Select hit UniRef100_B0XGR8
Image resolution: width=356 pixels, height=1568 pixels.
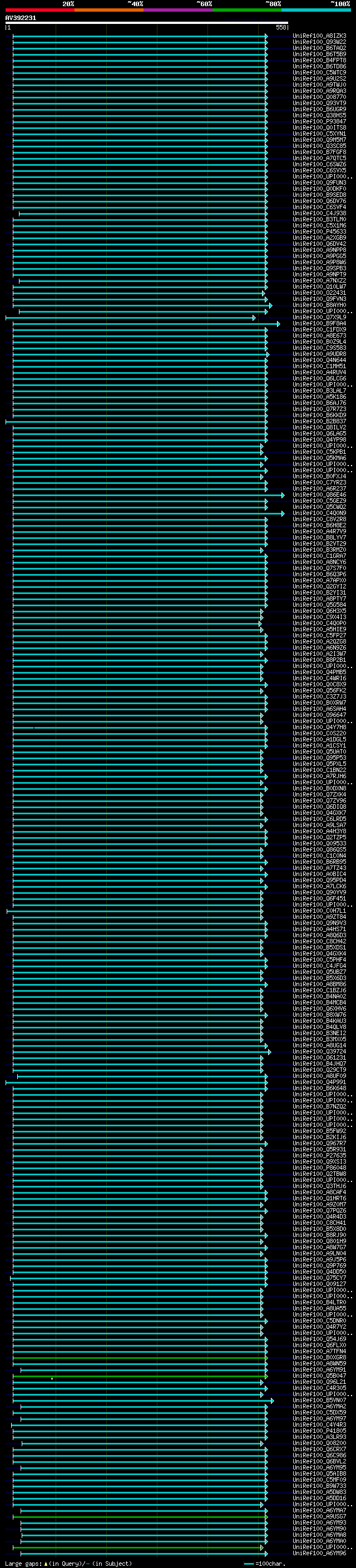pos(319,1357)
